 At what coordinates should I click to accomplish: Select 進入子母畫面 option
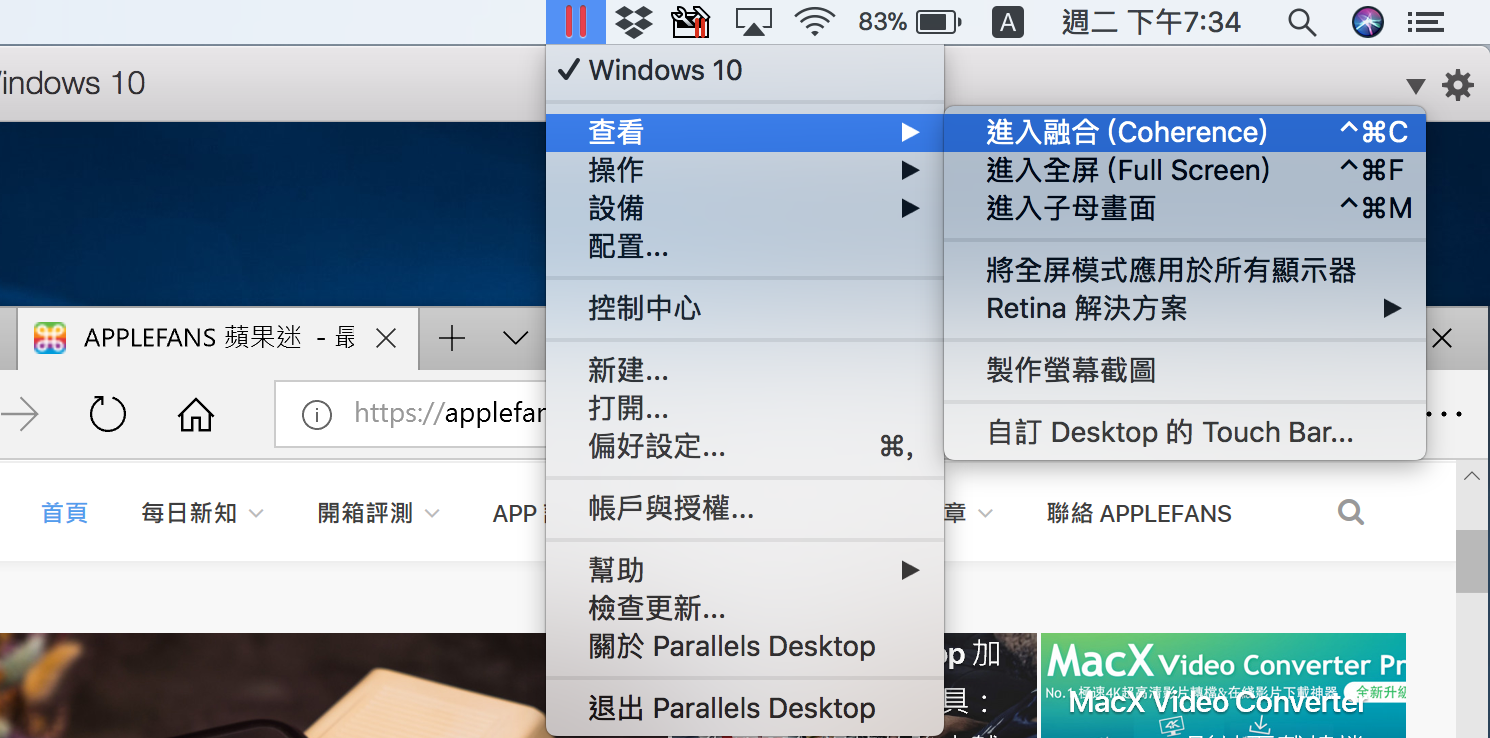pos(1185,208)
